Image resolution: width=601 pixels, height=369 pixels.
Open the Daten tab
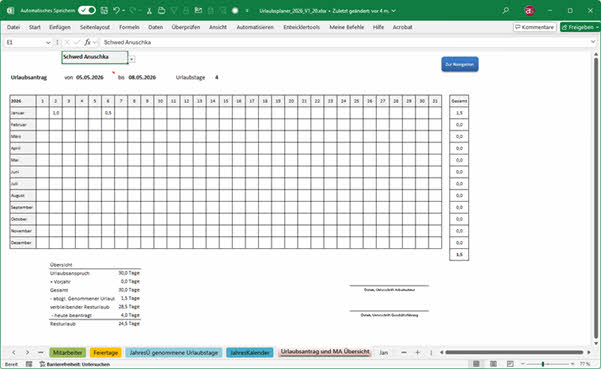click(x=156, y=27)
